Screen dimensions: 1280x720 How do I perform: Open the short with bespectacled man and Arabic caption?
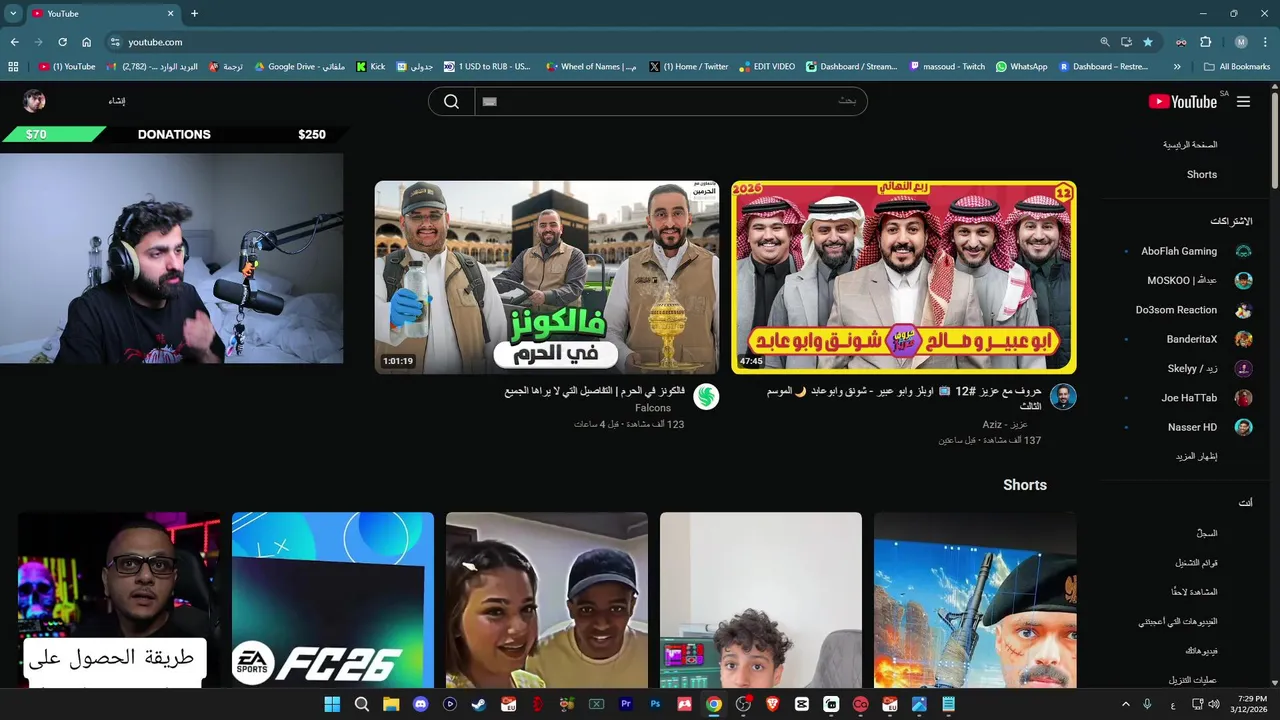(119, 600)
